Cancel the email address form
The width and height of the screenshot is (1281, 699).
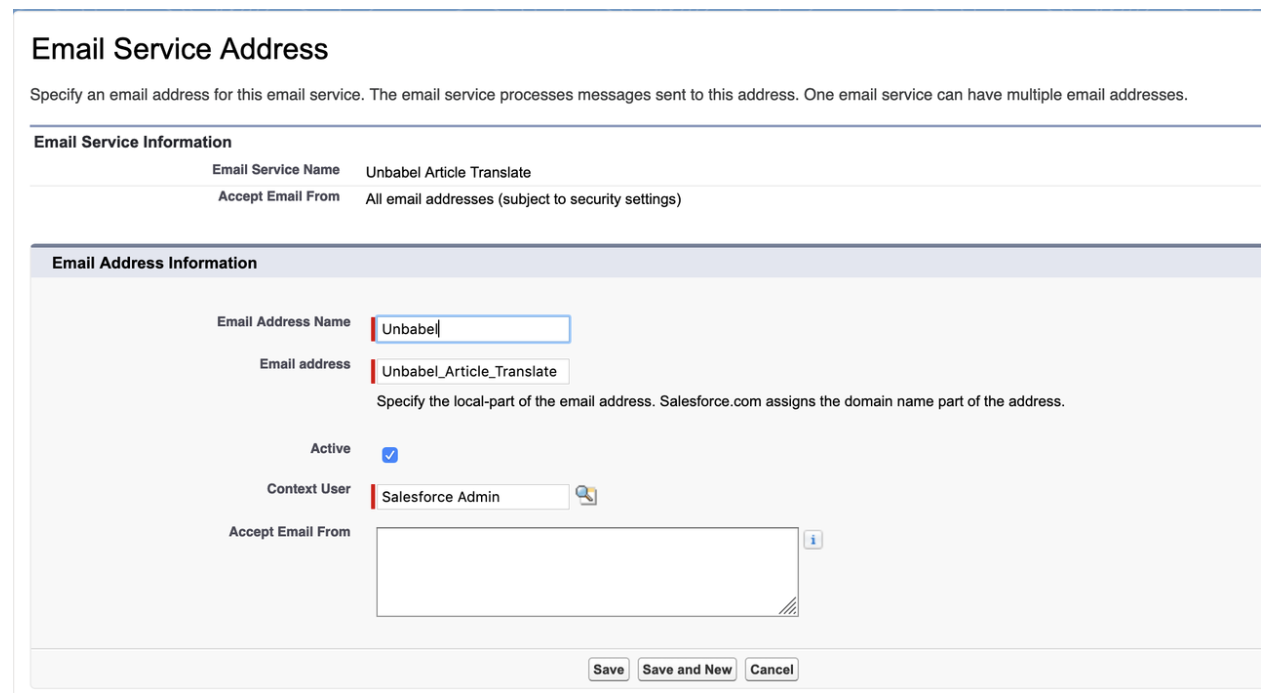[771, 670]
